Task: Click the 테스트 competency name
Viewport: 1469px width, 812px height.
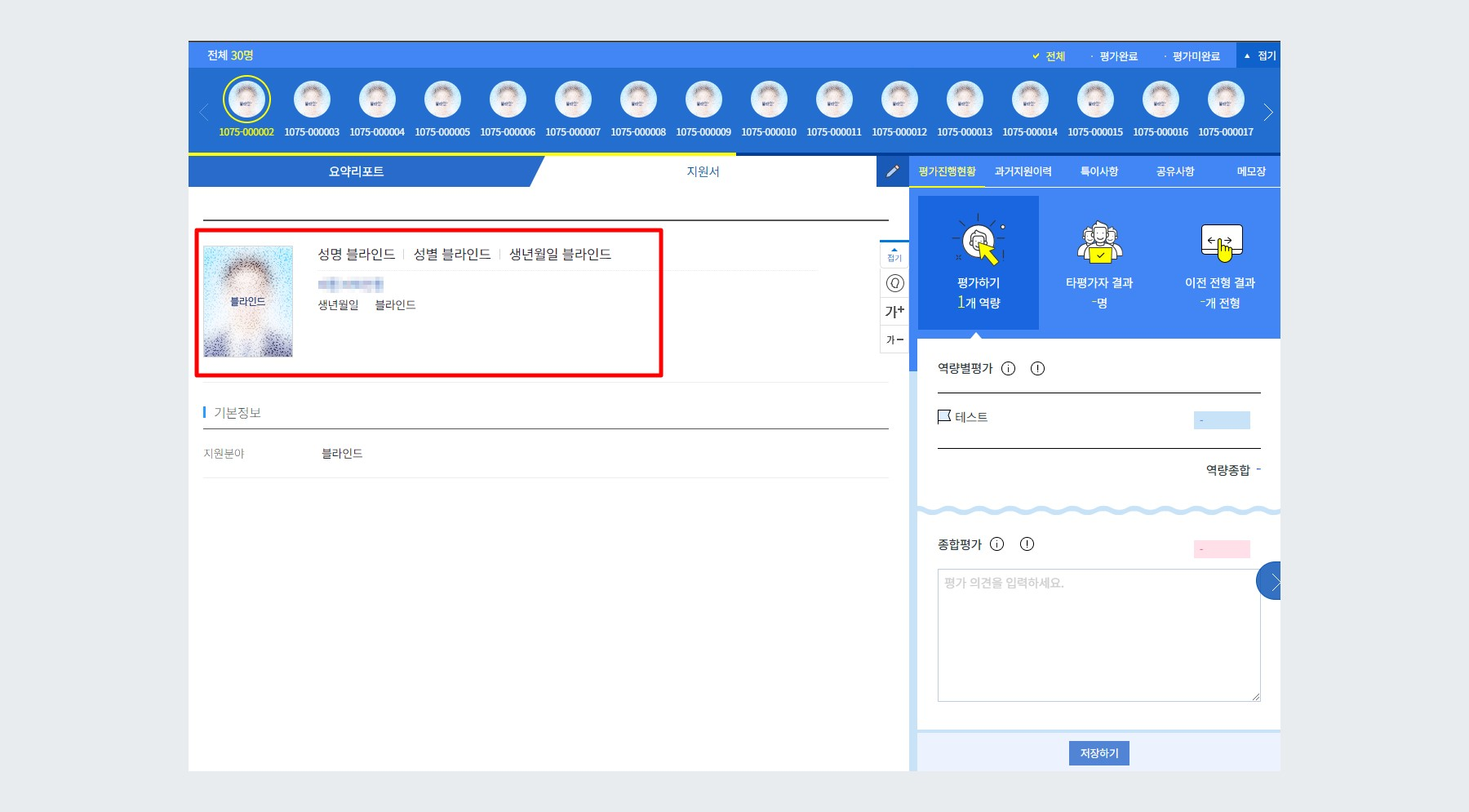Action: (971, 417)
